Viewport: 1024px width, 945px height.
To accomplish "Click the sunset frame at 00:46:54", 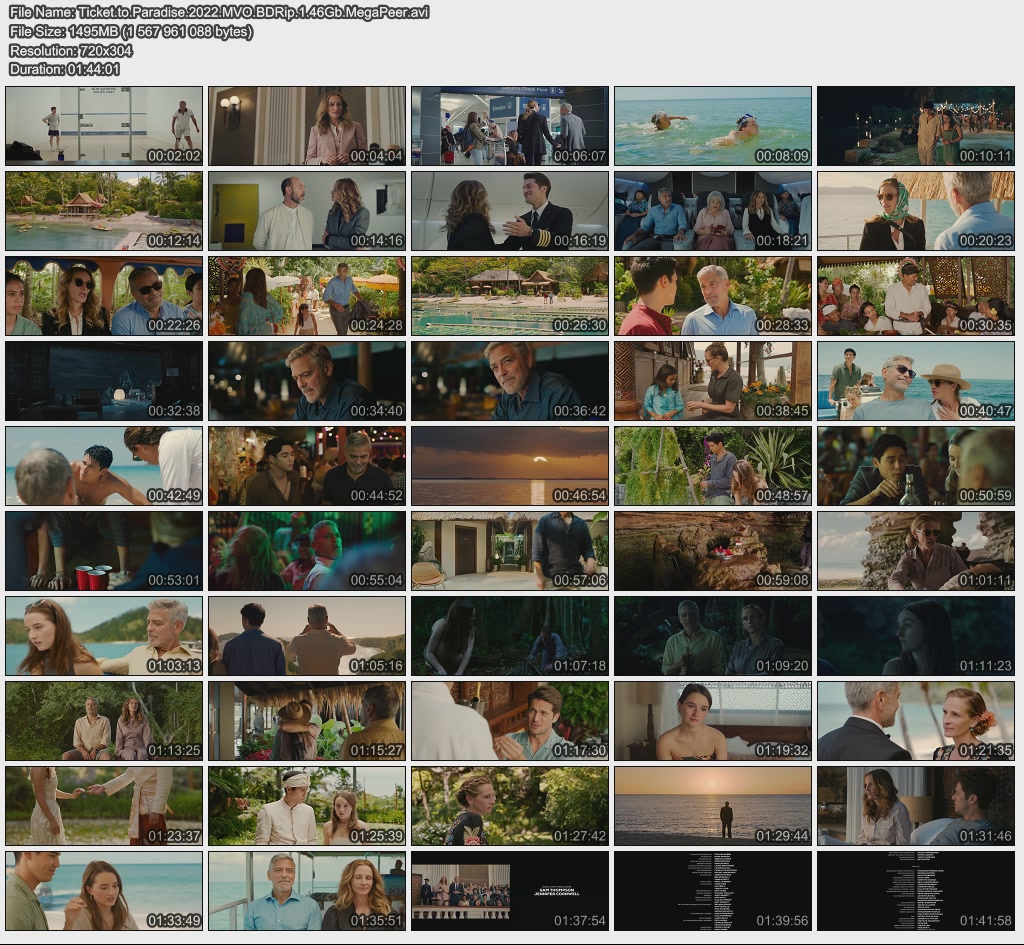I will point(509,466).
